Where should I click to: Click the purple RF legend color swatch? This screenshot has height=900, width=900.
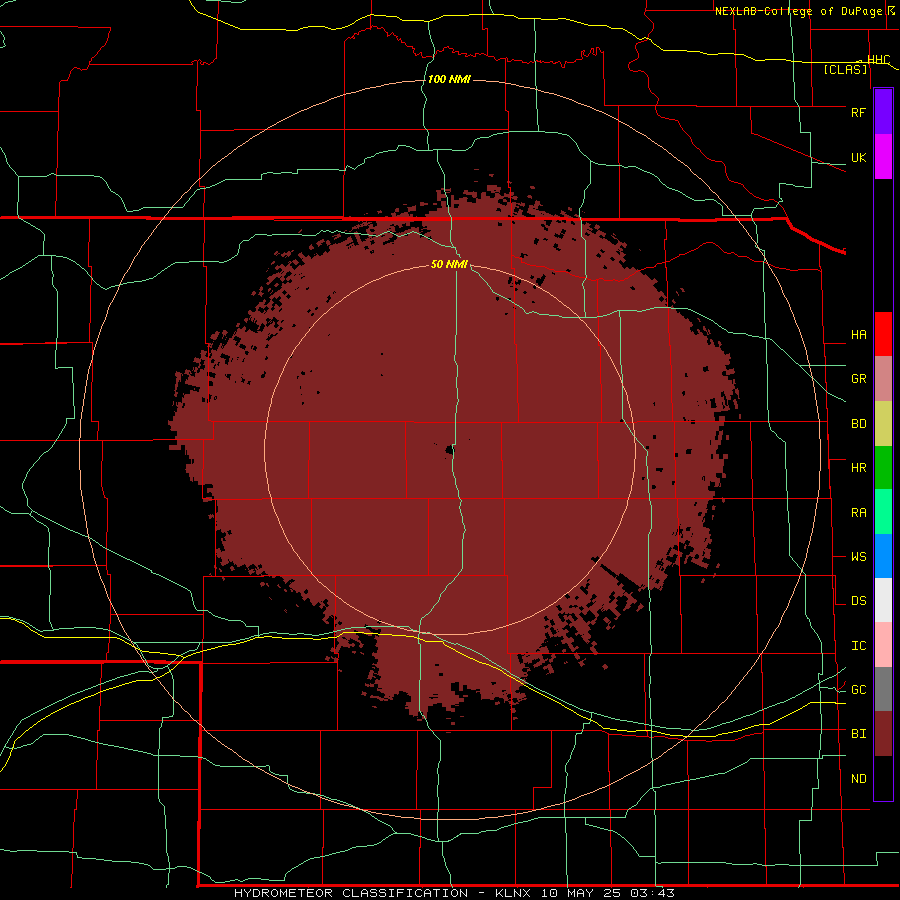883,112
